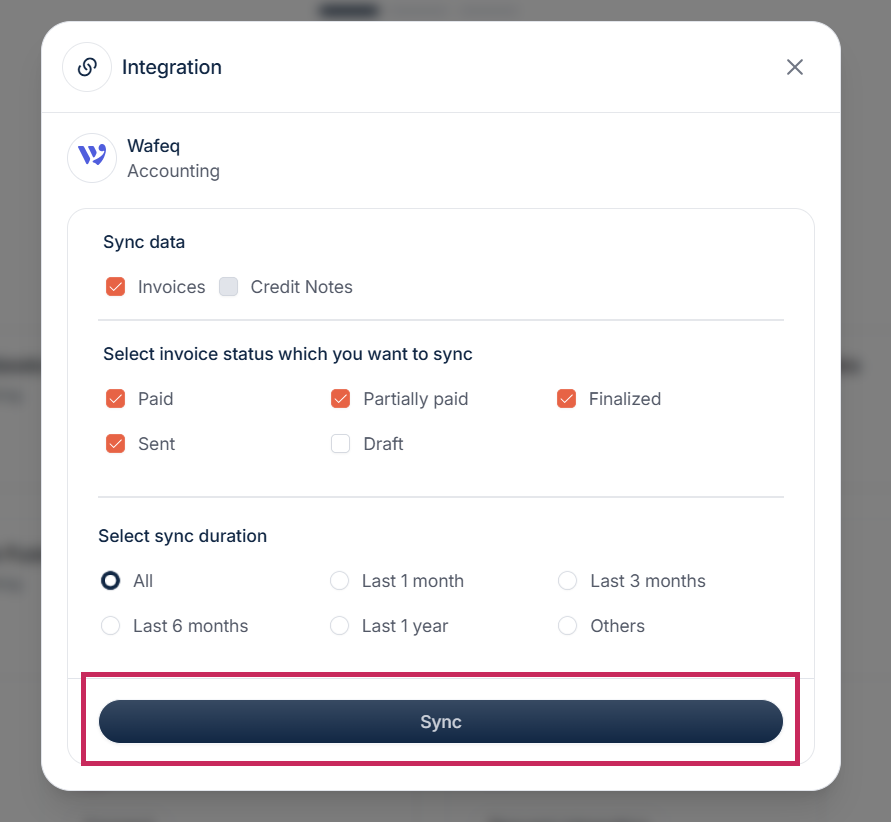Viewport: 891px width, 822px height.
Task: Uncheck the Paid invoice status
Action: click(x=116, y=399)
